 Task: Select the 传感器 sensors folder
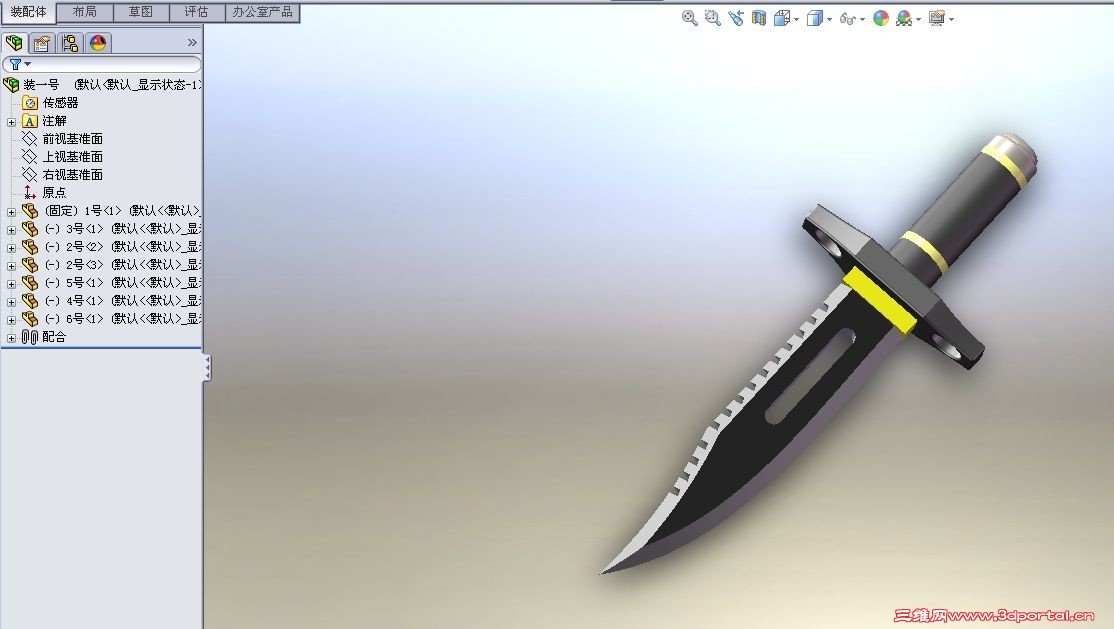coord(60,103)
